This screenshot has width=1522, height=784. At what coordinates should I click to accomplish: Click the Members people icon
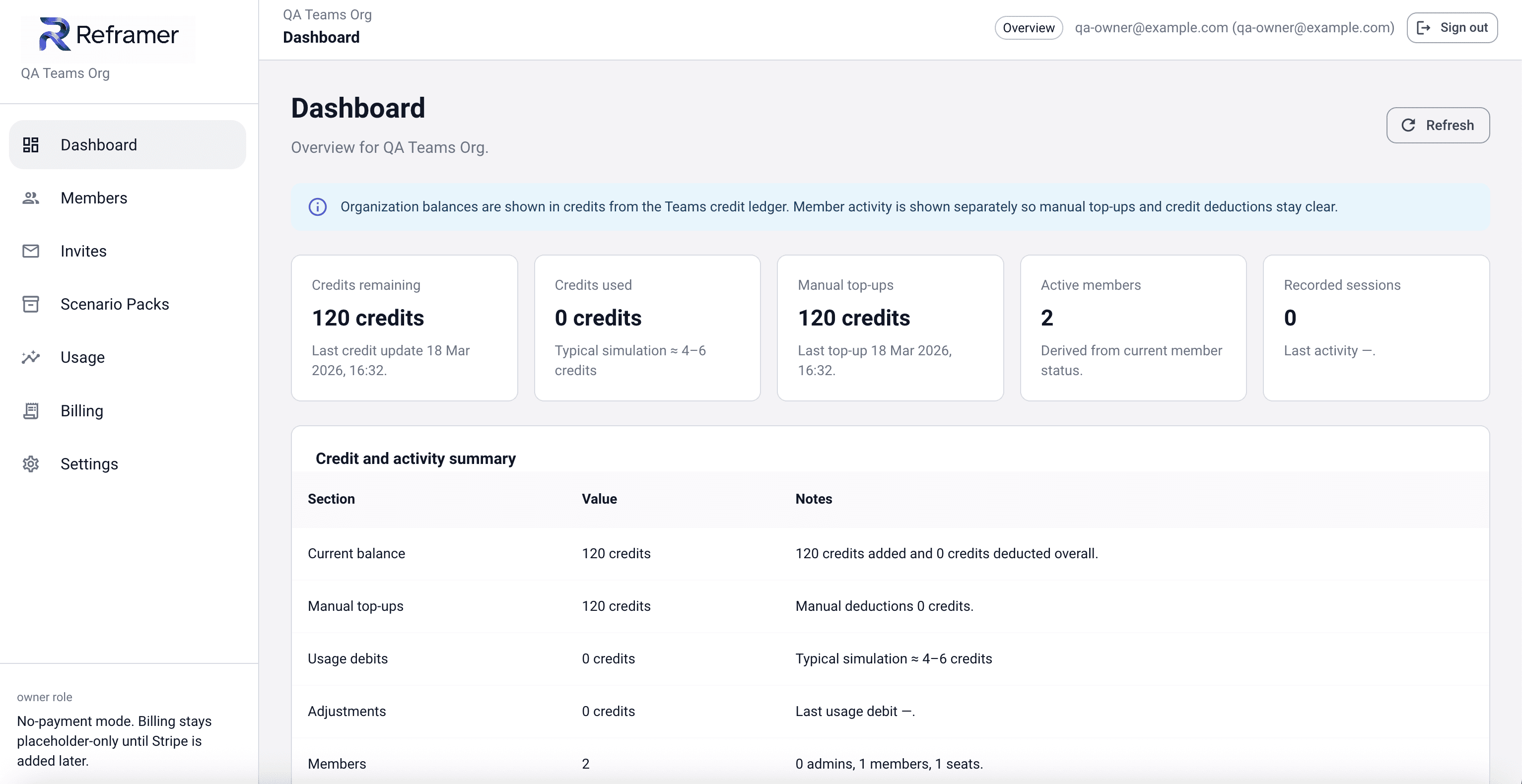pyautogui.click(x=31, y=198)
